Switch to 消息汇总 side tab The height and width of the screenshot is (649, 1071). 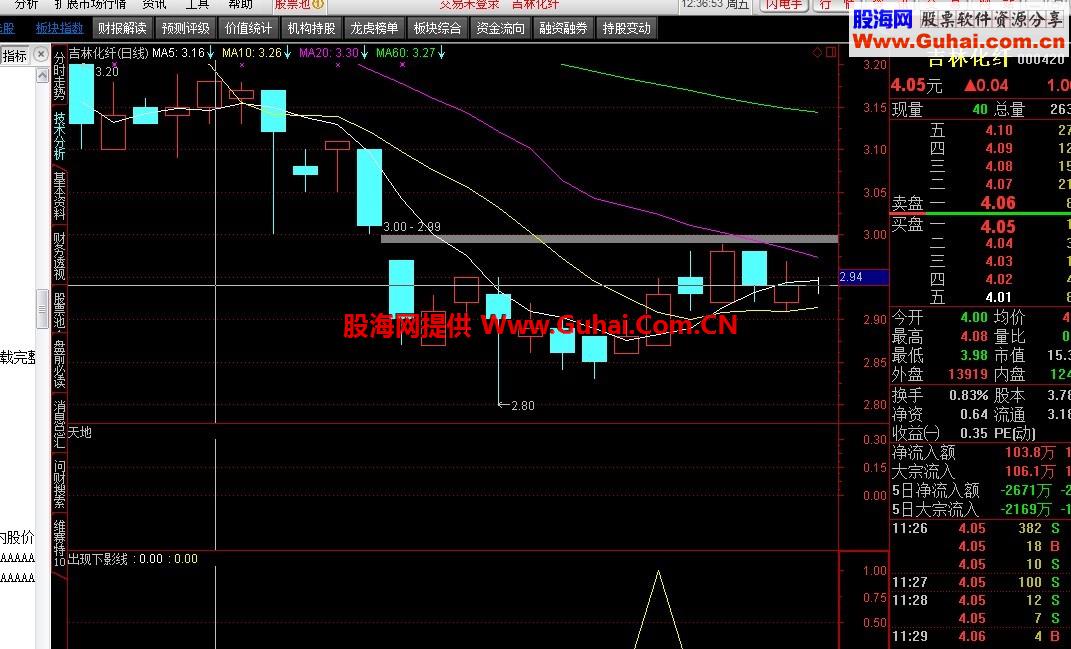point(60,424)
